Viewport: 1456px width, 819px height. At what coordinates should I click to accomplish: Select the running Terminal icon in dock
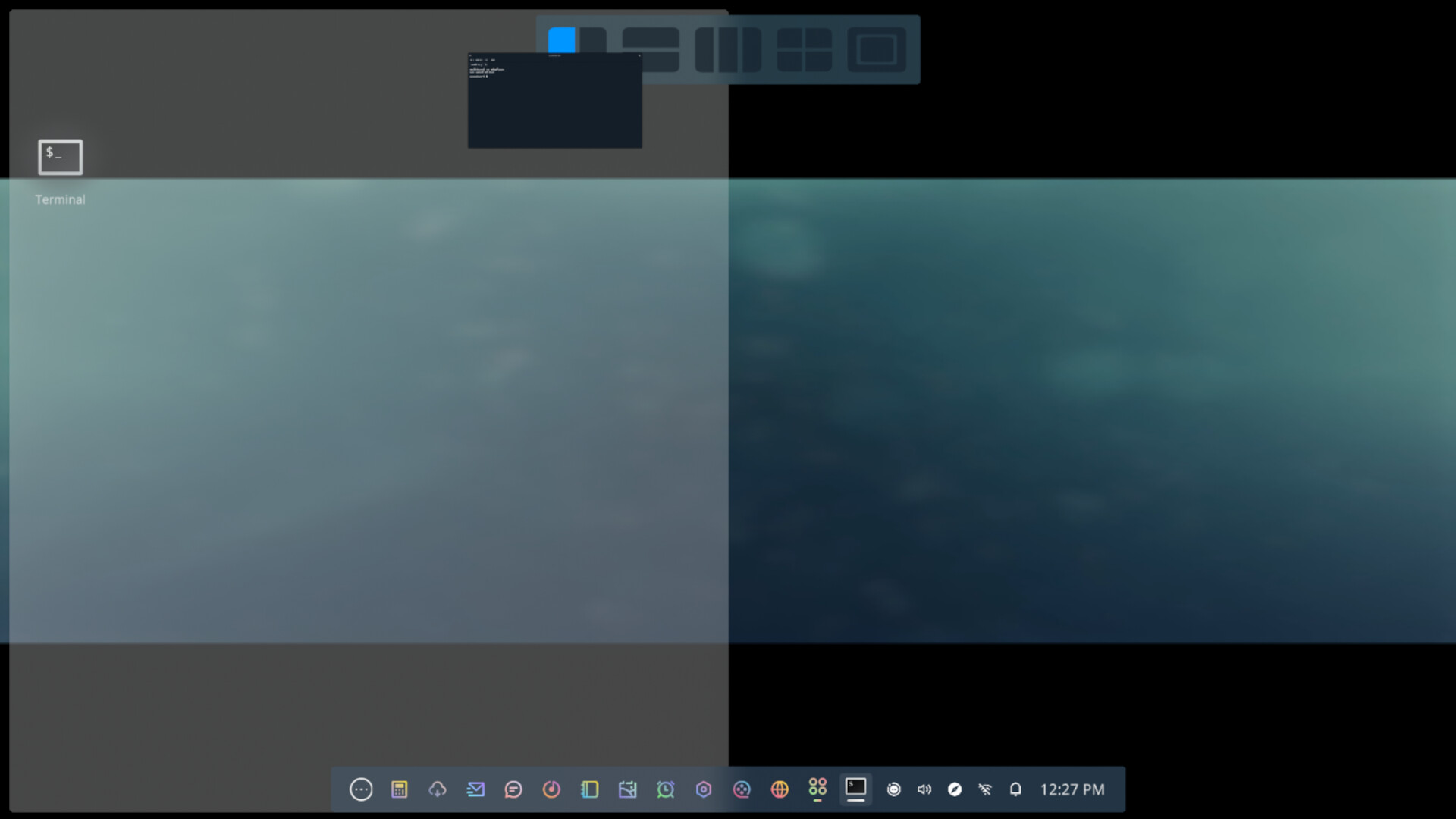(856, 789)
